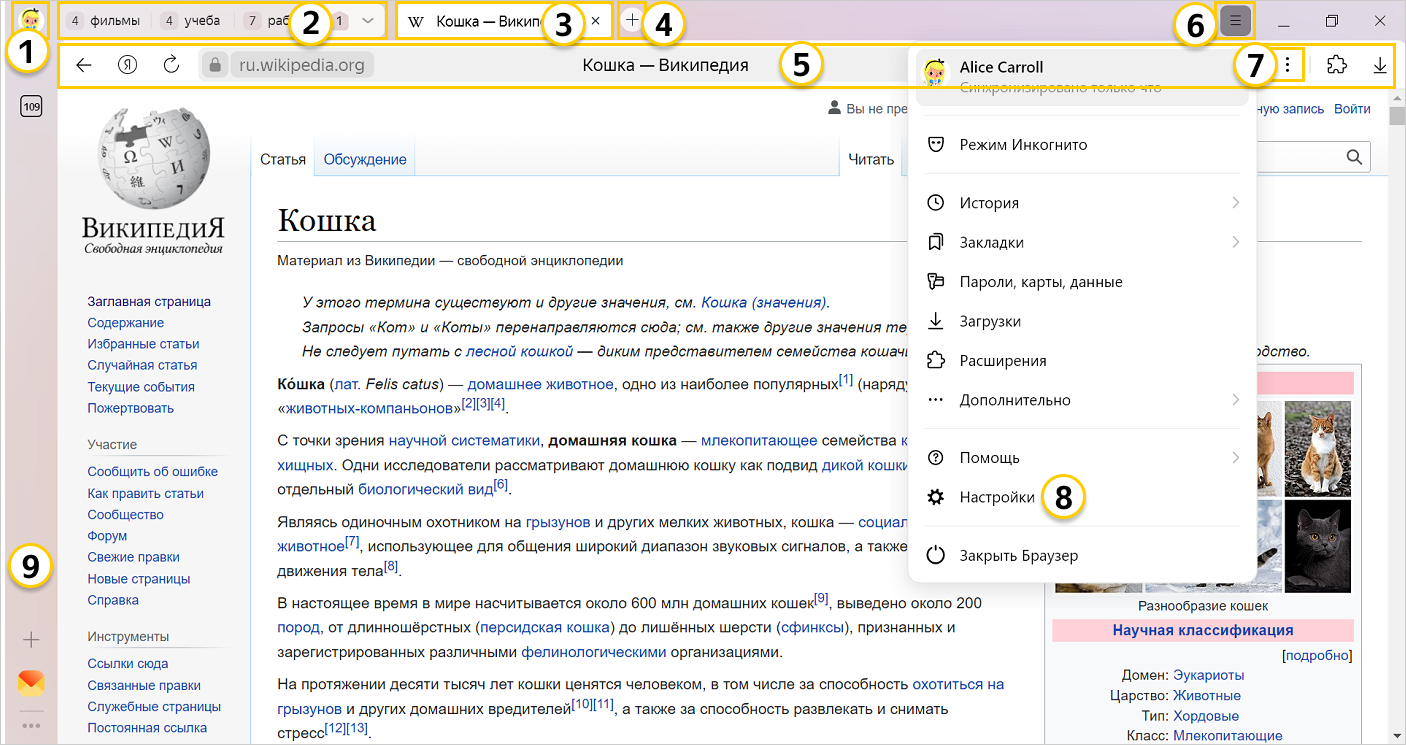
Task: Close the Кошка — Википедия tab
Action: pos(596,20)
